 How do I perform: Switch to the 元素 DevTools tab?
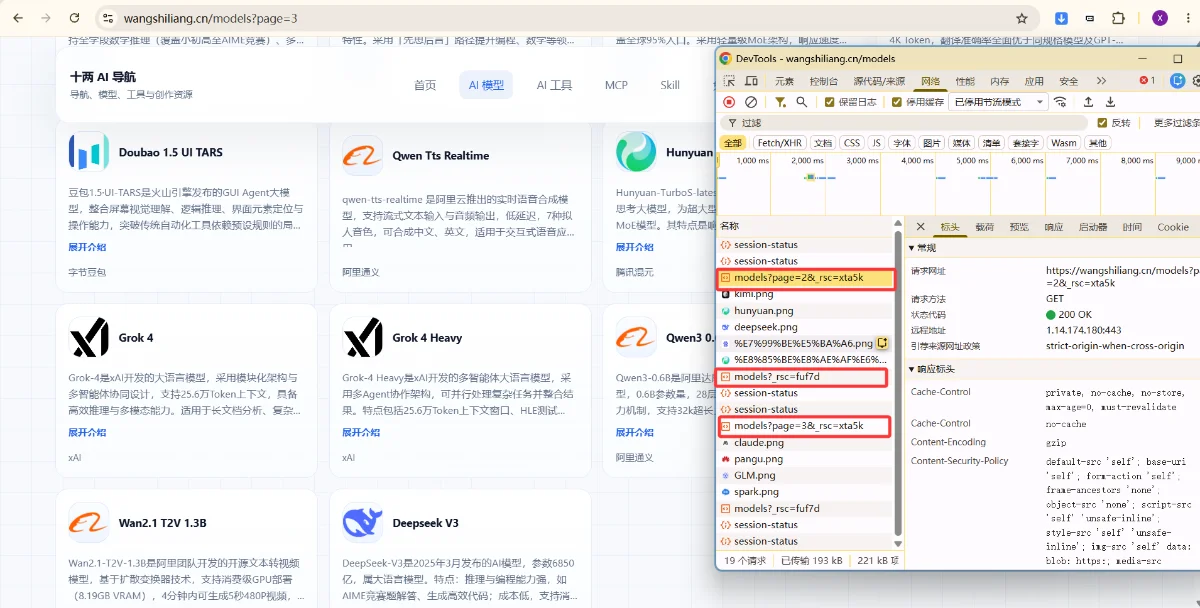784,81
